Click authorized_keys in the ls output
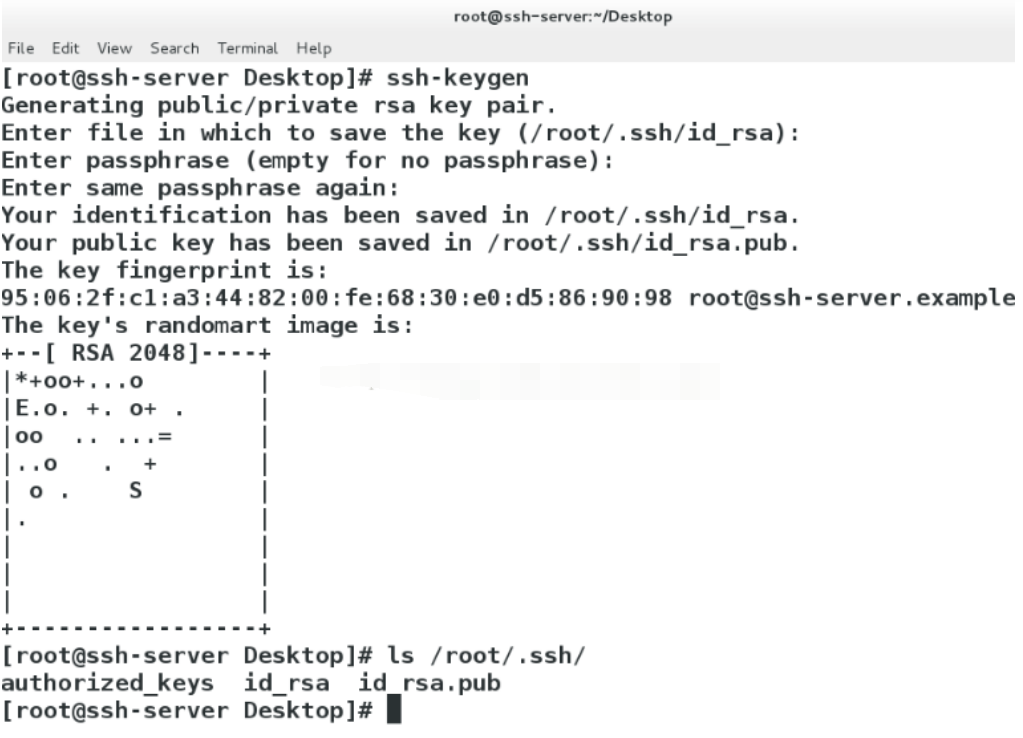Image resolution: width=1023 pixels, height=738 pixels. [x=107, y=684]
